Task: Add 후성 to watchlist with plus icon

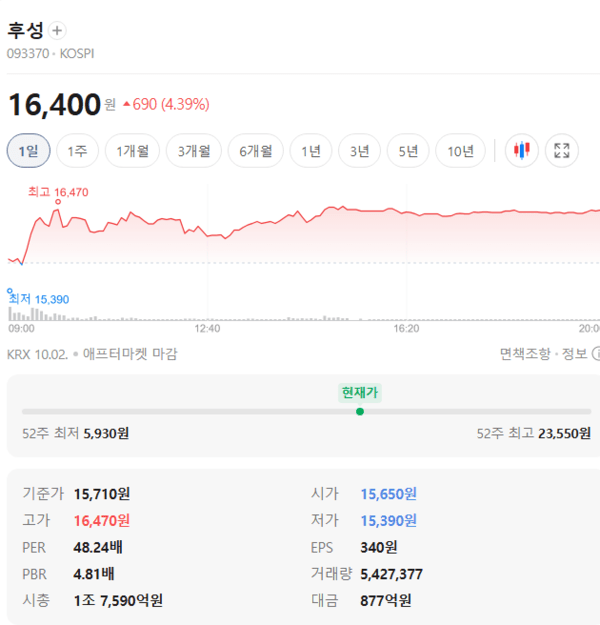Action: pos(57,31)
